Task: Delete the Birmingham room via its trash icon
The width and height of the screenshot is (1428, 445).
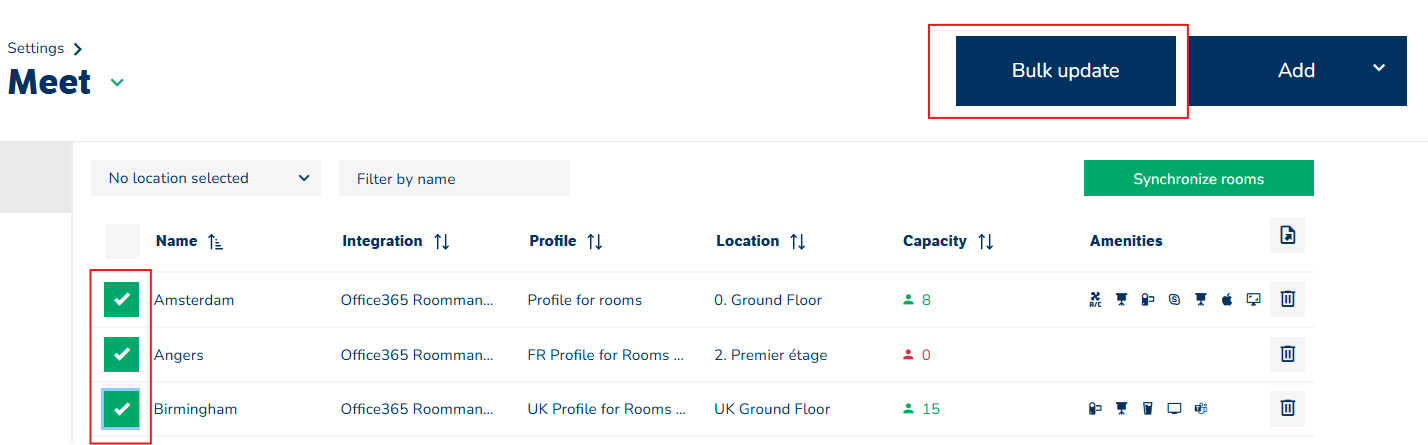Action: pos(1288,408)
